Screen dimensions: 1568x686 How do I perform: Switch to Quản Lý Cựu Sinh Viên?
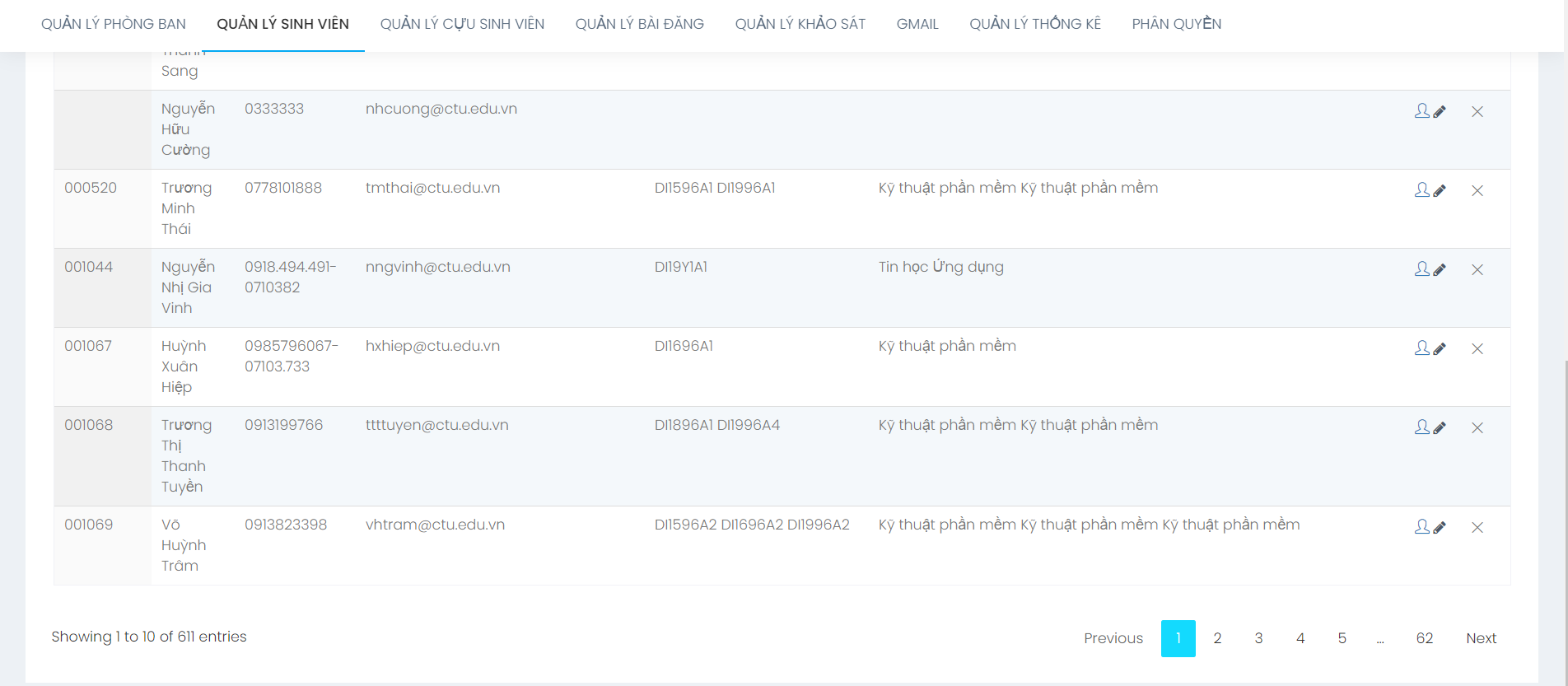(x=462, y=24)
